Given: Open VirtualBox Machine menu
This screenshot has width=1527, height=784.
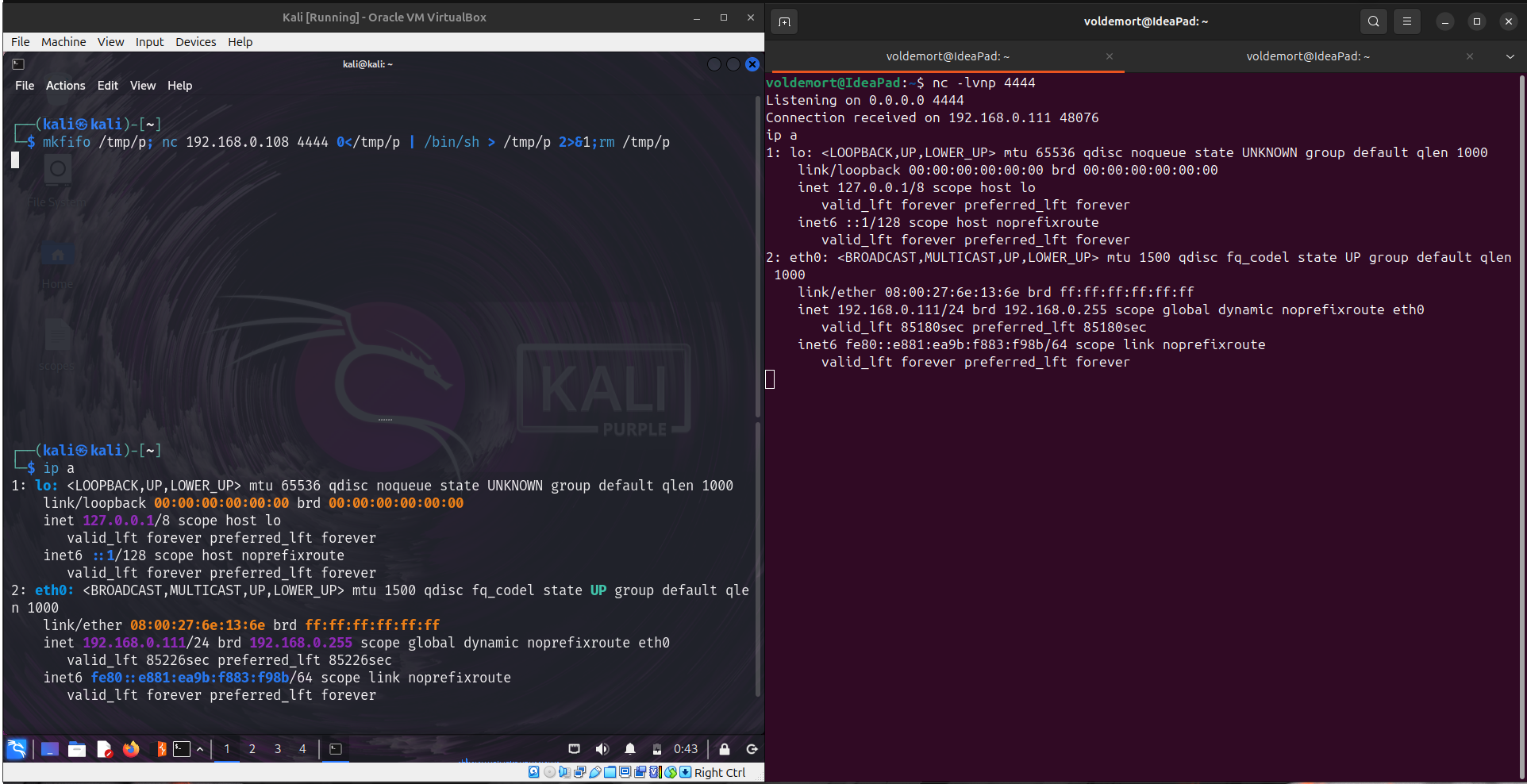Looking at the screenshot, I should click(x=63, y=42).
